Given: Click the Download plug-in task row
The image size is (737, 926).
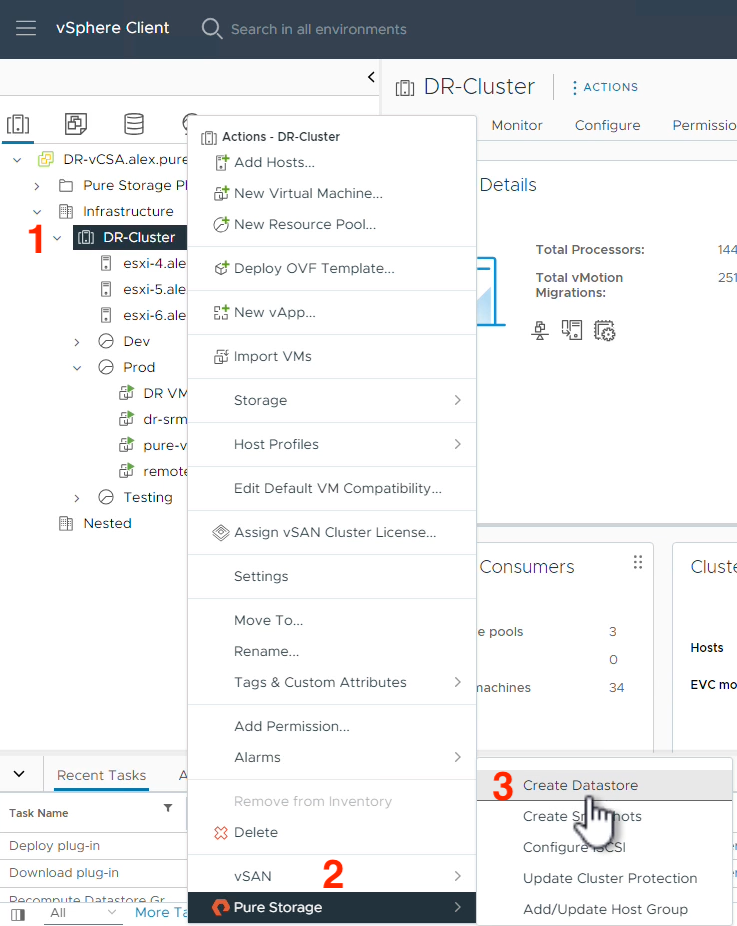Looking at the screenshot, I should click(x=93, y=873).
